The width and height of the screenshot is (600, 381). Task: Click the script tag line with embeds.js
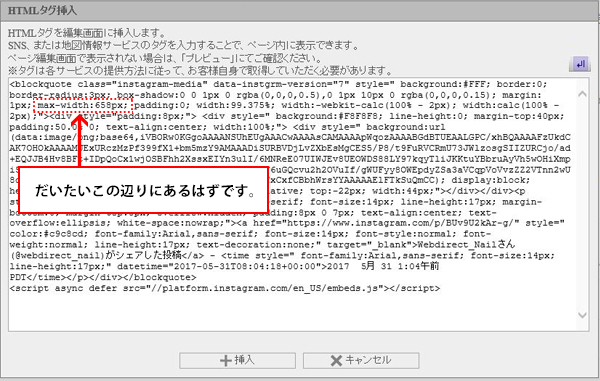click(225, 288)
